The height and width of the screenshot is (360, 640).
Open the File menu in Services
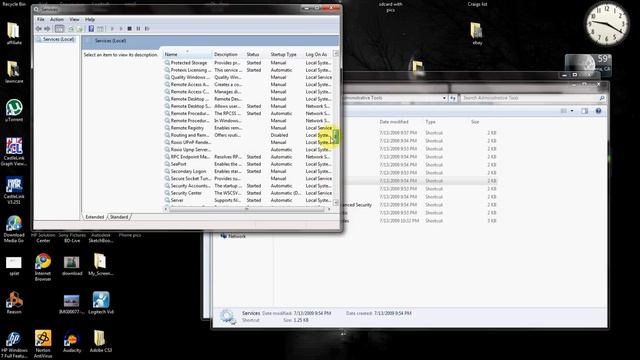coord(41,19)
